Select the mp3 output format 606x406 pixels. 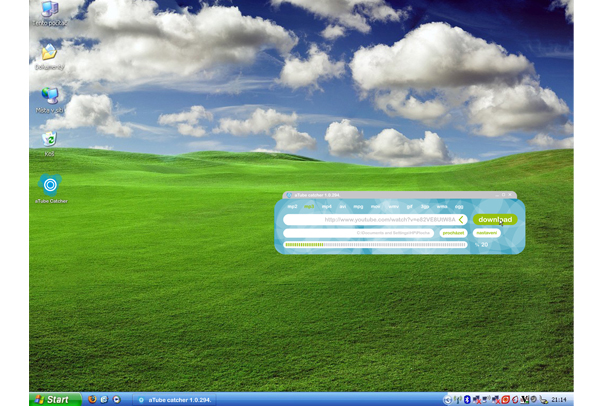(309, 207)
